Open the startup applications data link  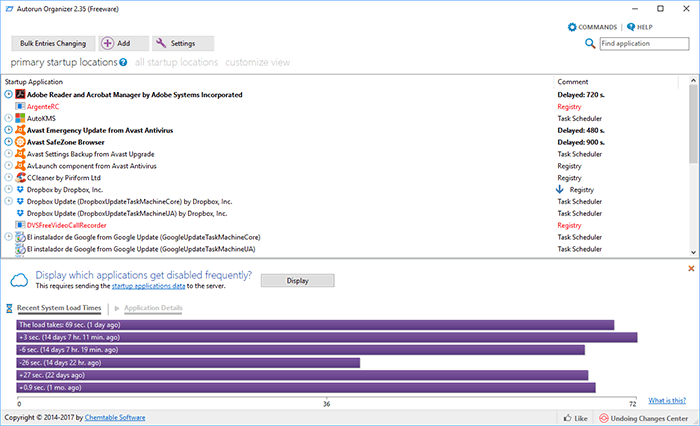[148, 286]
